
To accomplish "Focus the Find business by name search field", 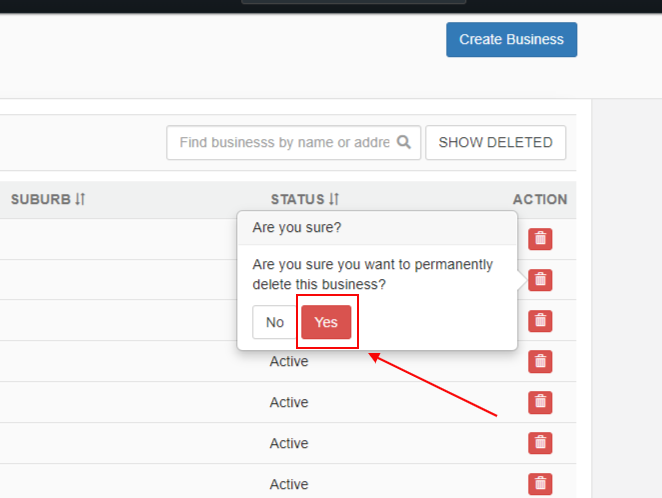I will [293, 143].
